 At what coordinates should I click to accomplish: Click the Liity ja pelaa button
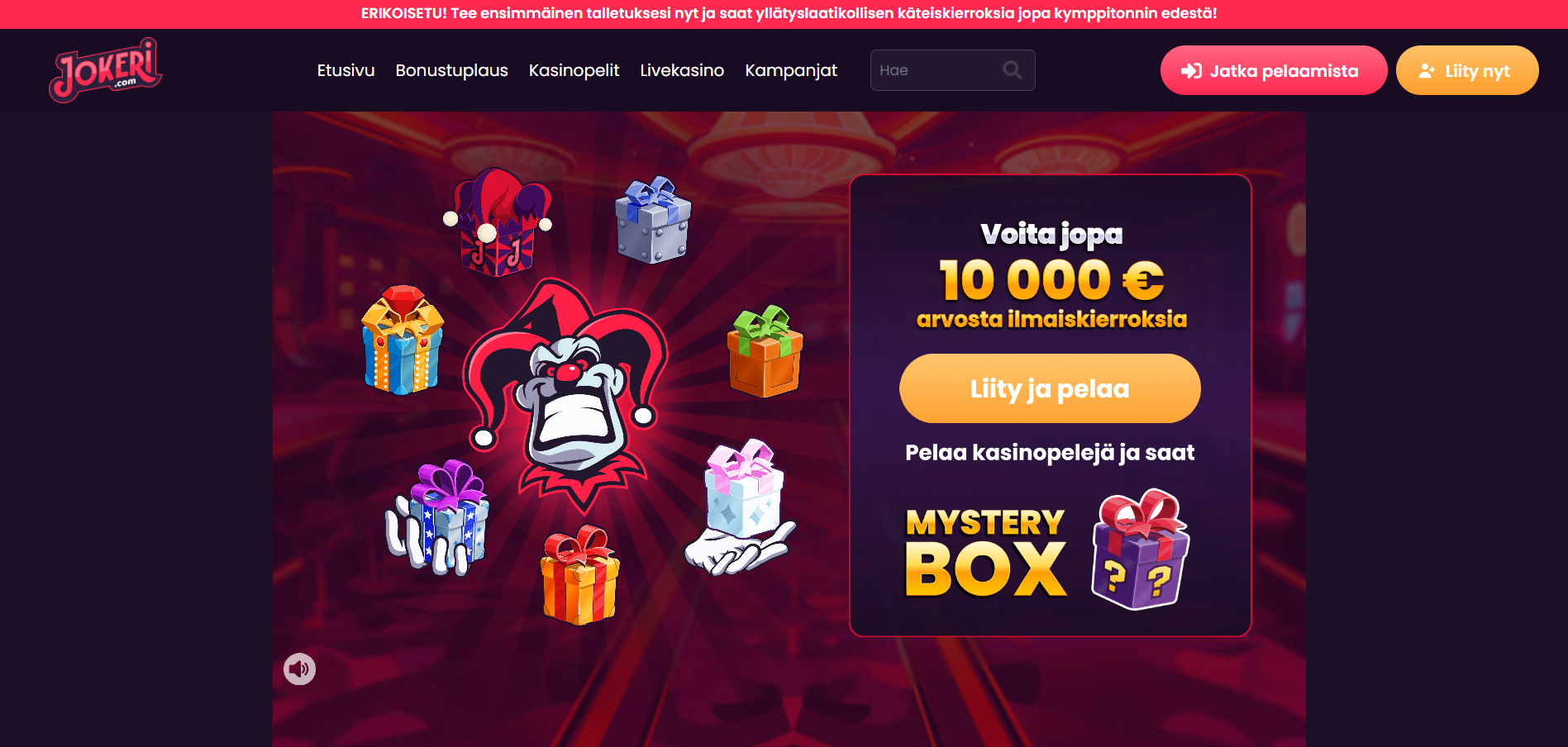(x=1050, y=388)
